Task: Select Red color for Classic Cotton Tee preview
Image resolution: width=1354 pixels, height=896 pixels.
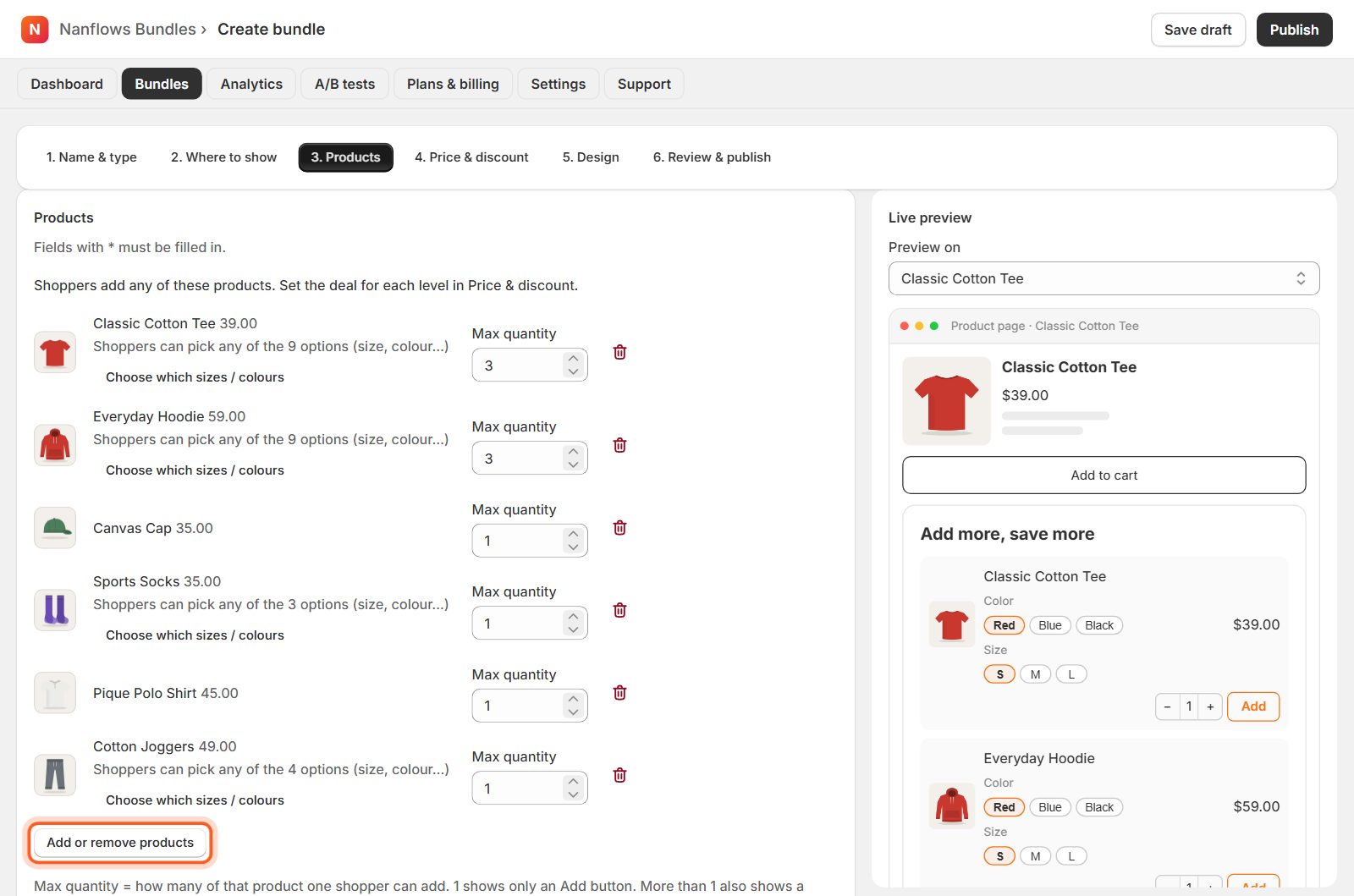Action: 1004,625
